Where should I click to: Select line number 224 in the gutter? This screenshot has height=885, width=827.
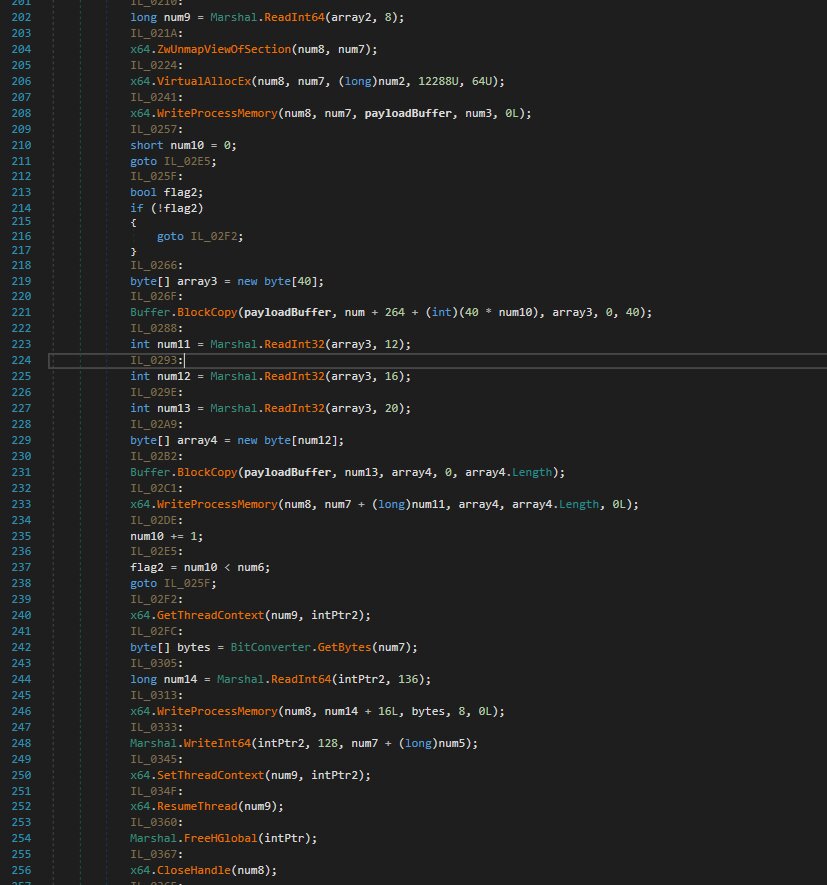pyautogui.click(x=22, y=360)
